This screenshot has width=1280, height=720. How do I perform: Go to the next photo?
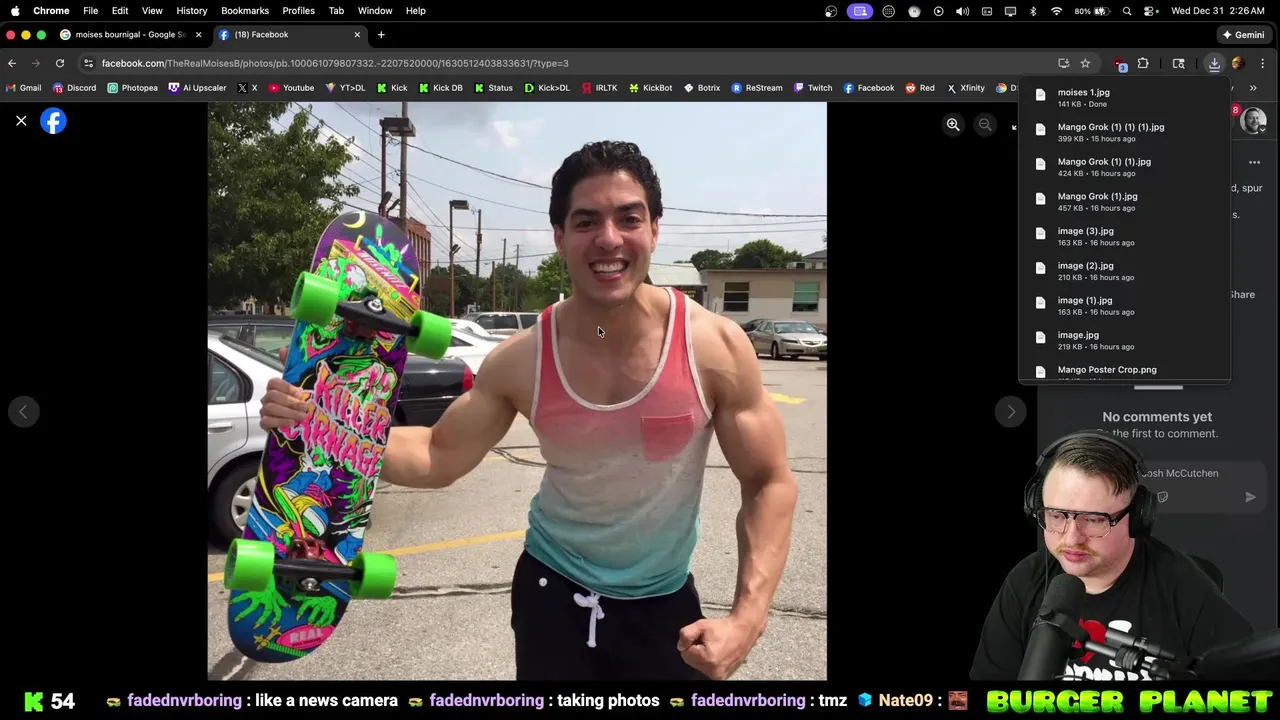coord(1011,412)
